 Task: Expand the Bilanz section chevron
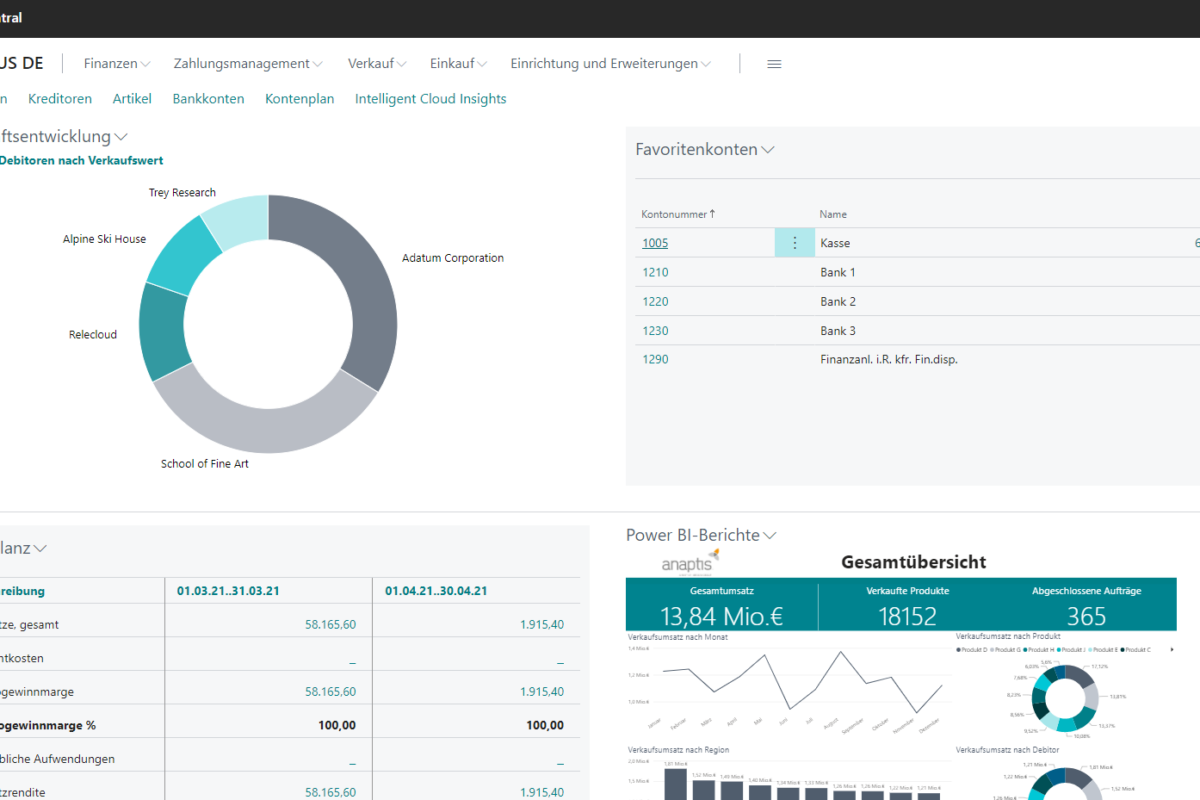(x=41, y=548)
